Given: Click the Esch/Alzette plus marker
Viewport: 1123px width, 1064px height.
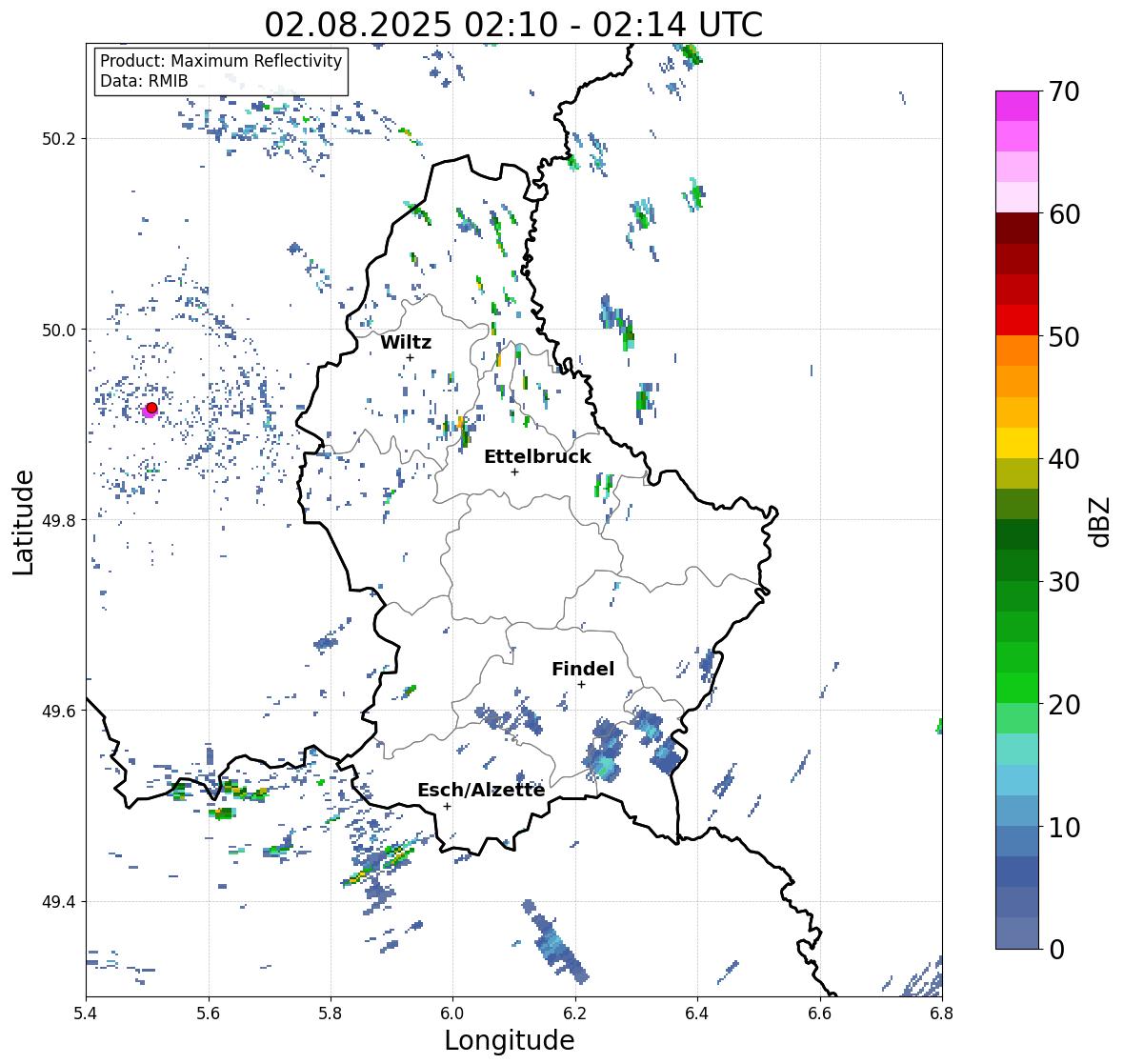Looking at the screenshot, I should [x=447, y=806].
